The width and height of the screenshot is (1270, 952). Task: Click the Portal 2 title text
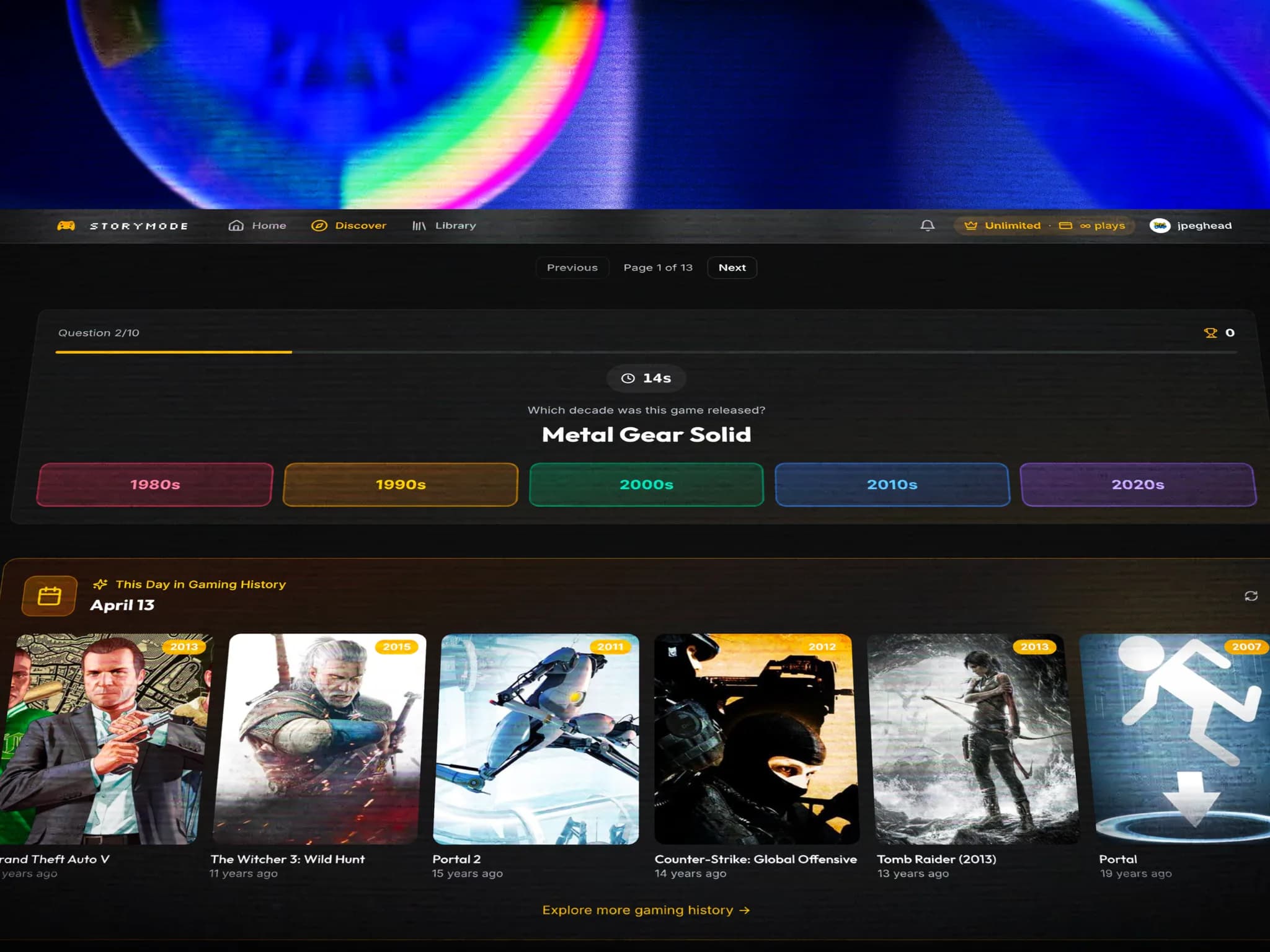coord(456,859)
